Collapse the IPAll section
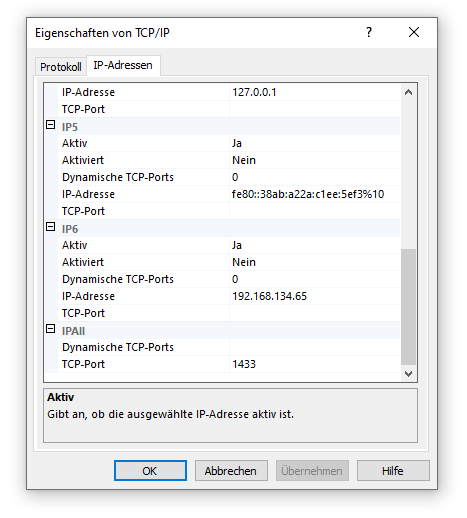 click(50, 329)
